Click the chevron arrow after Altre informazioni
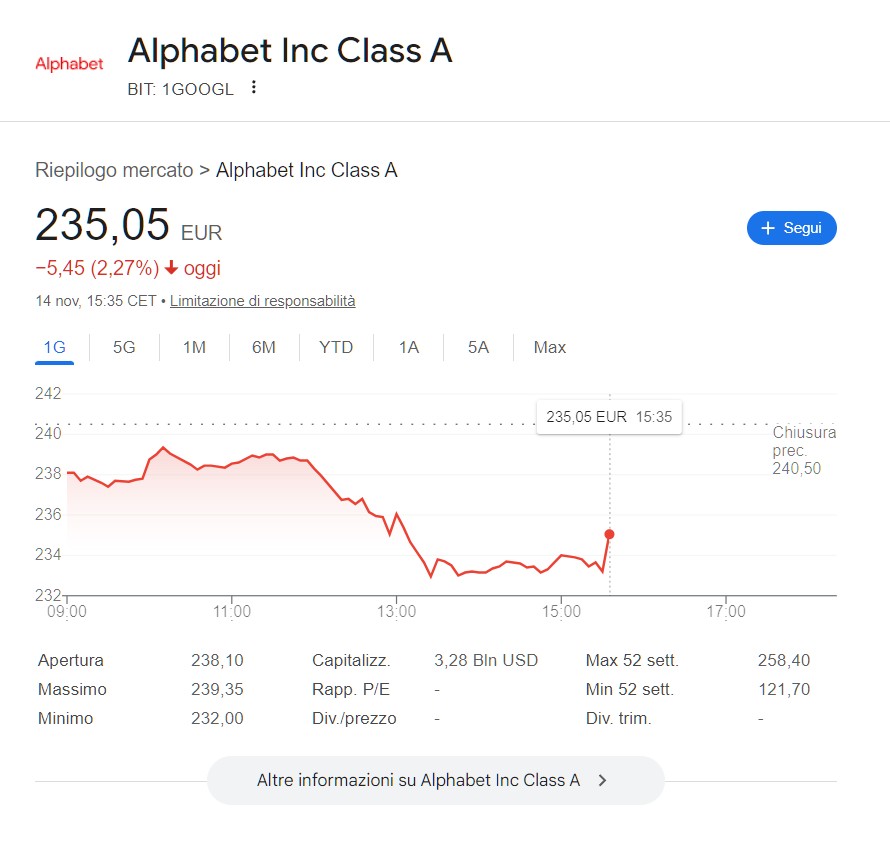 pyautogui.click(x=602, y=781)
